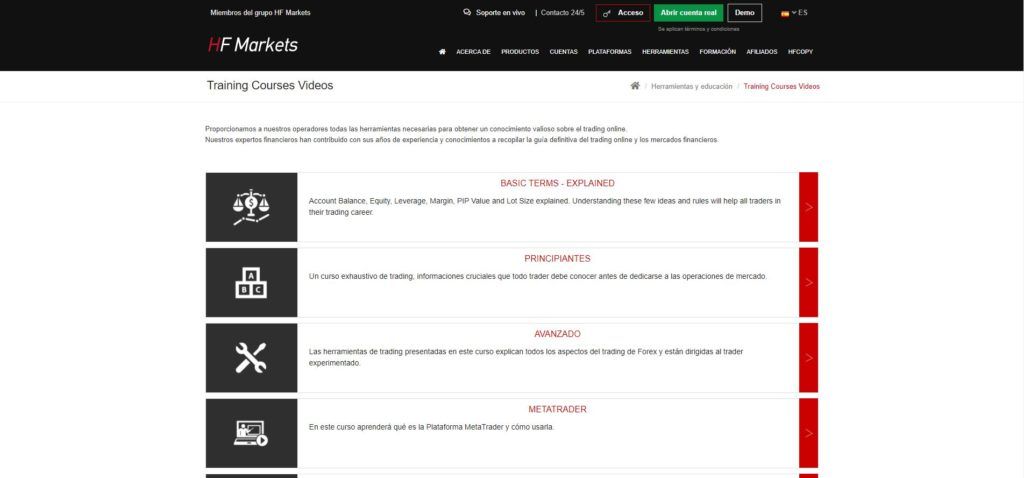The height and width of the screenshot is (478, 1024).
Task: Click the Account Balance, Equity description text
Action: click(x=545, y=206)
